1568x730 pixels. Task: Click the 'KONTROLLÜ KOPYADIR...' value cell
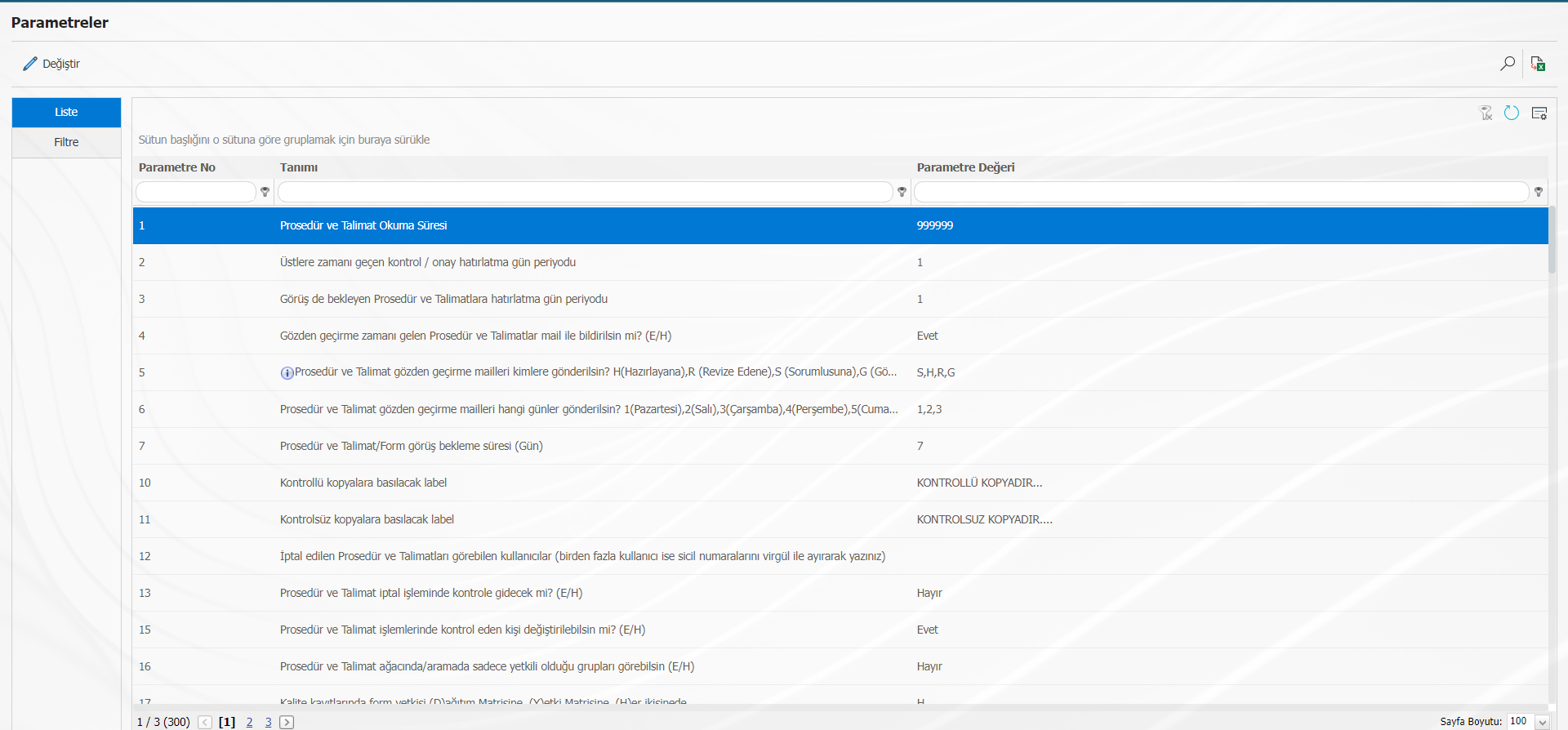click(x=979, y=483)
